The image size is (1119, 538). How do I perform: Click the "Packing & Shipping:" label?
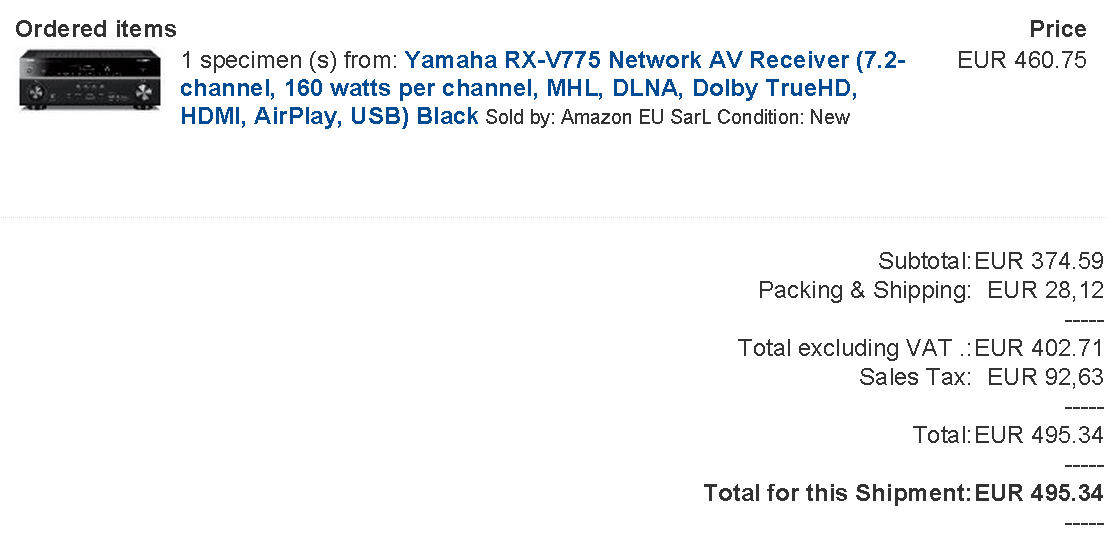click(x=864, y=291)
